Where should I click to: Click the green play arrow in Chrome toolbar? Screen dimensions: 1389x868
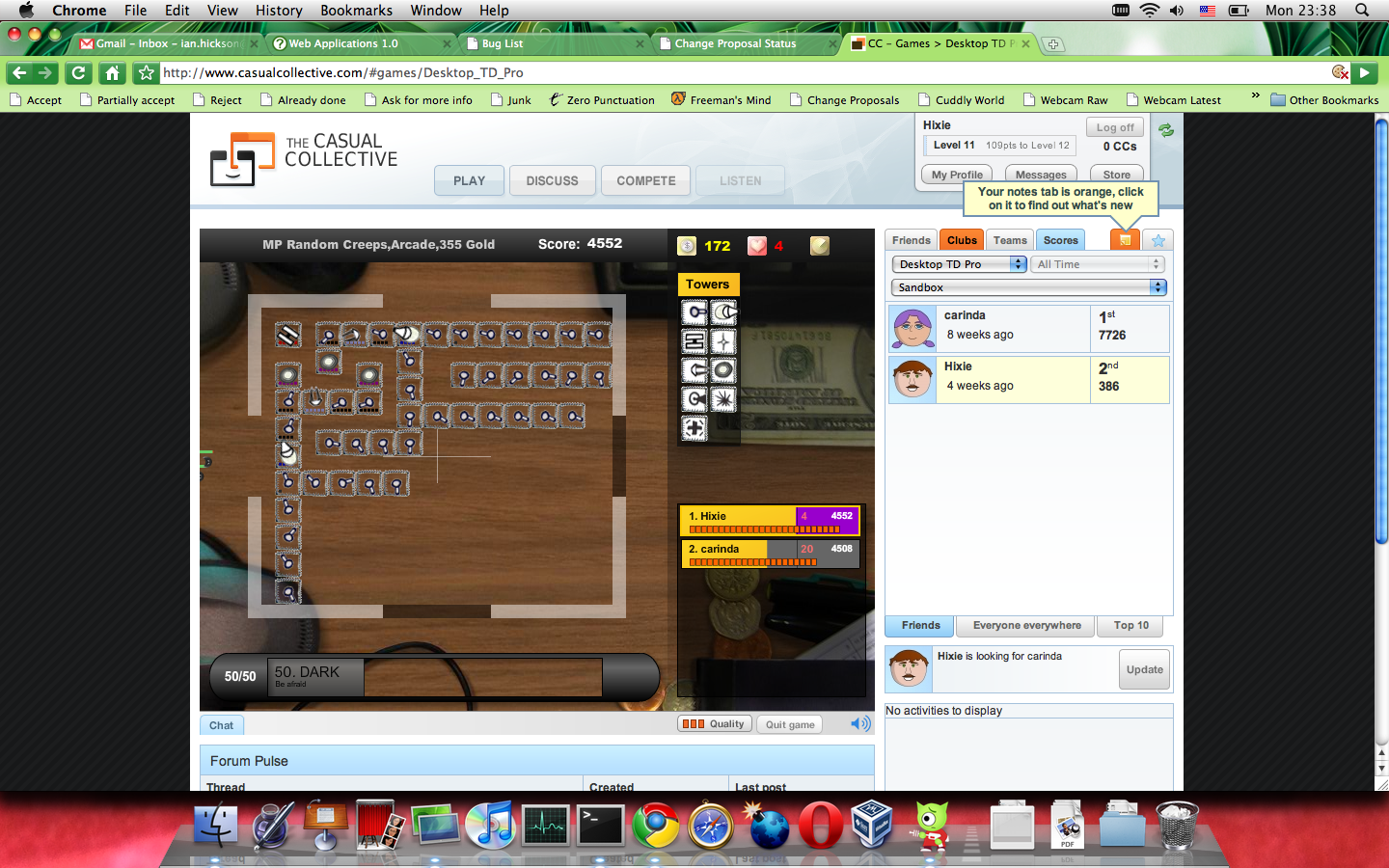point(1364,72)
